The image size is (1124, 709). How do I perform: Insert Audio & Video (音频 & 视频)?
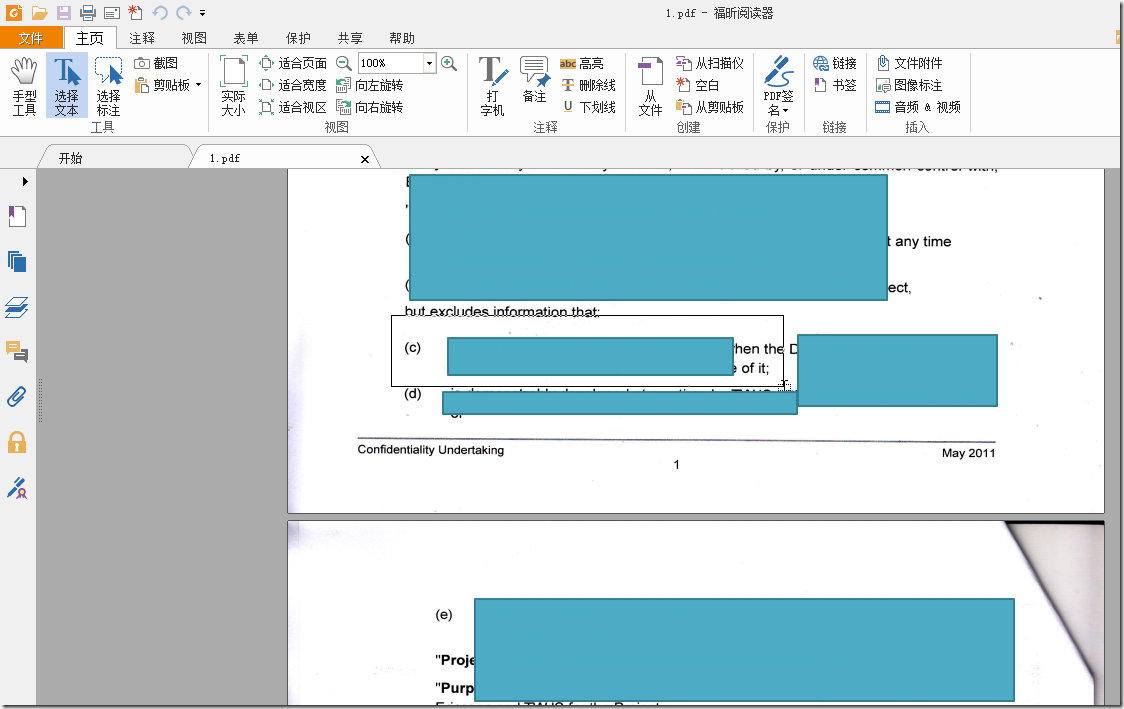pos(918,107)
